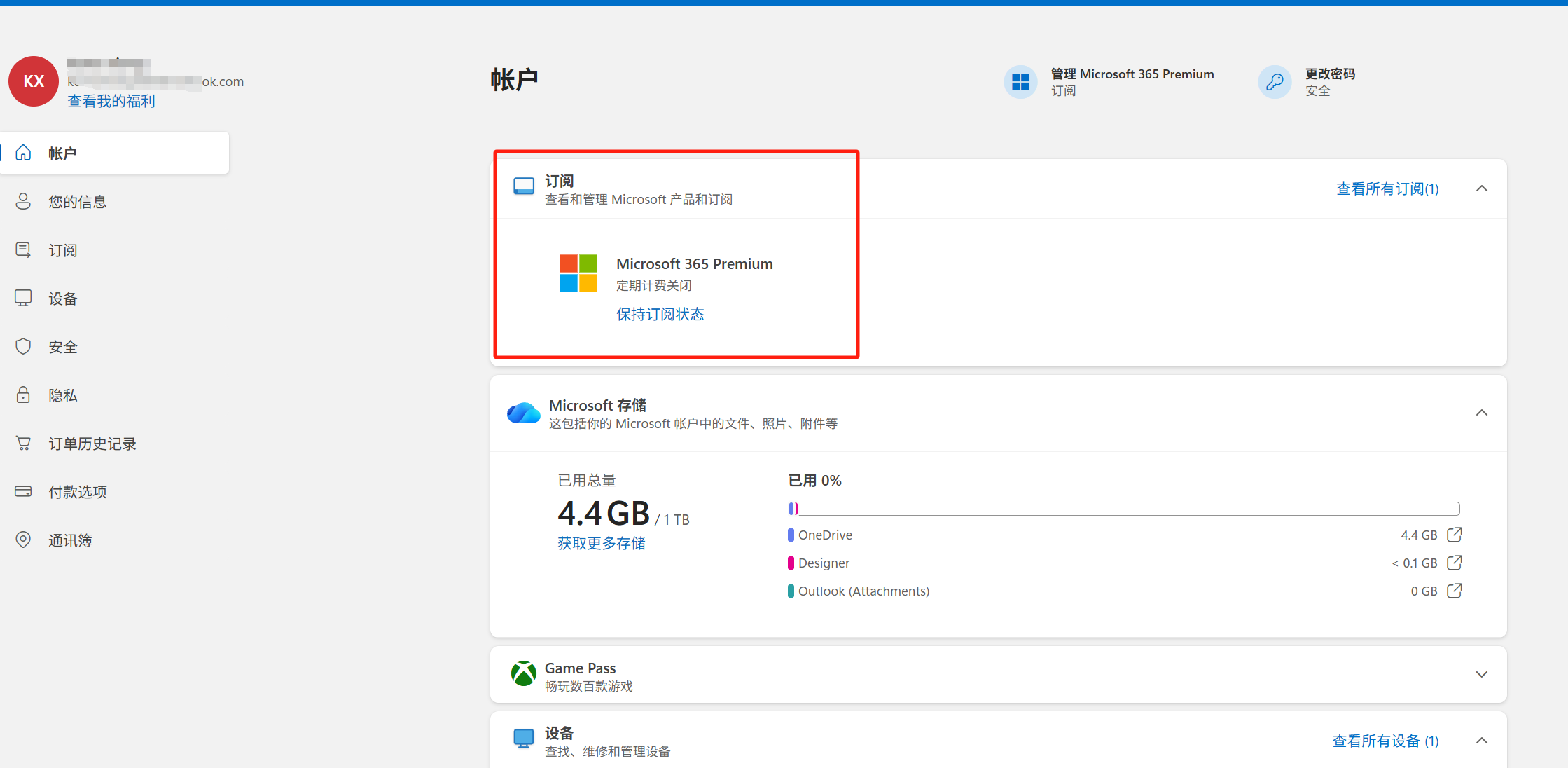Open OneDrive storage external link icon
Viewport: 1568px width, 768px height.
[x=1455, y=535]
